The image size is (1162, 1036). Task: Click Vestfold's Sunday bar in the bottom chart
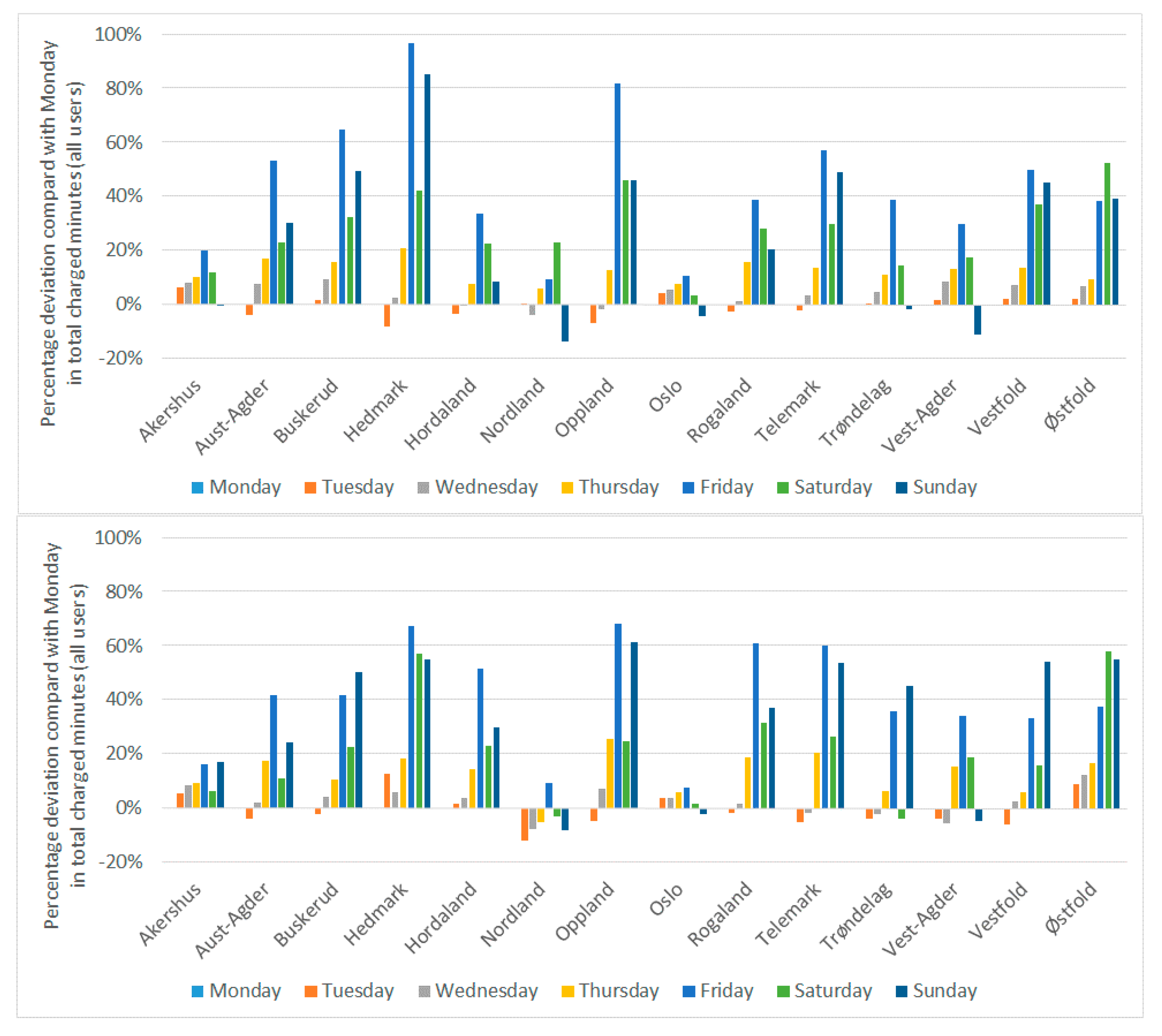pos(1047,735)
